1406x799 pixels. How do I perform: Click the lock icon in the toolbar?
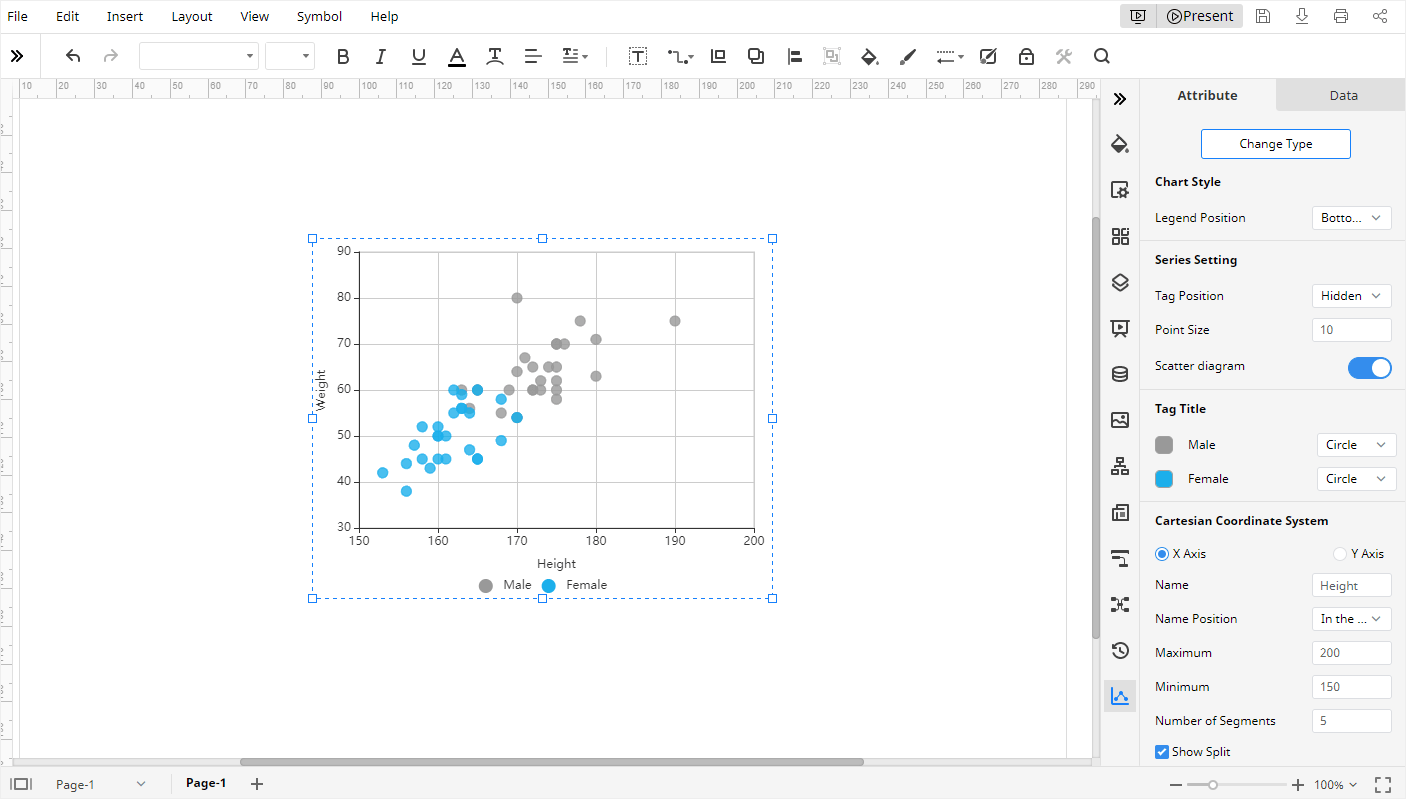tap(1025, 56)
